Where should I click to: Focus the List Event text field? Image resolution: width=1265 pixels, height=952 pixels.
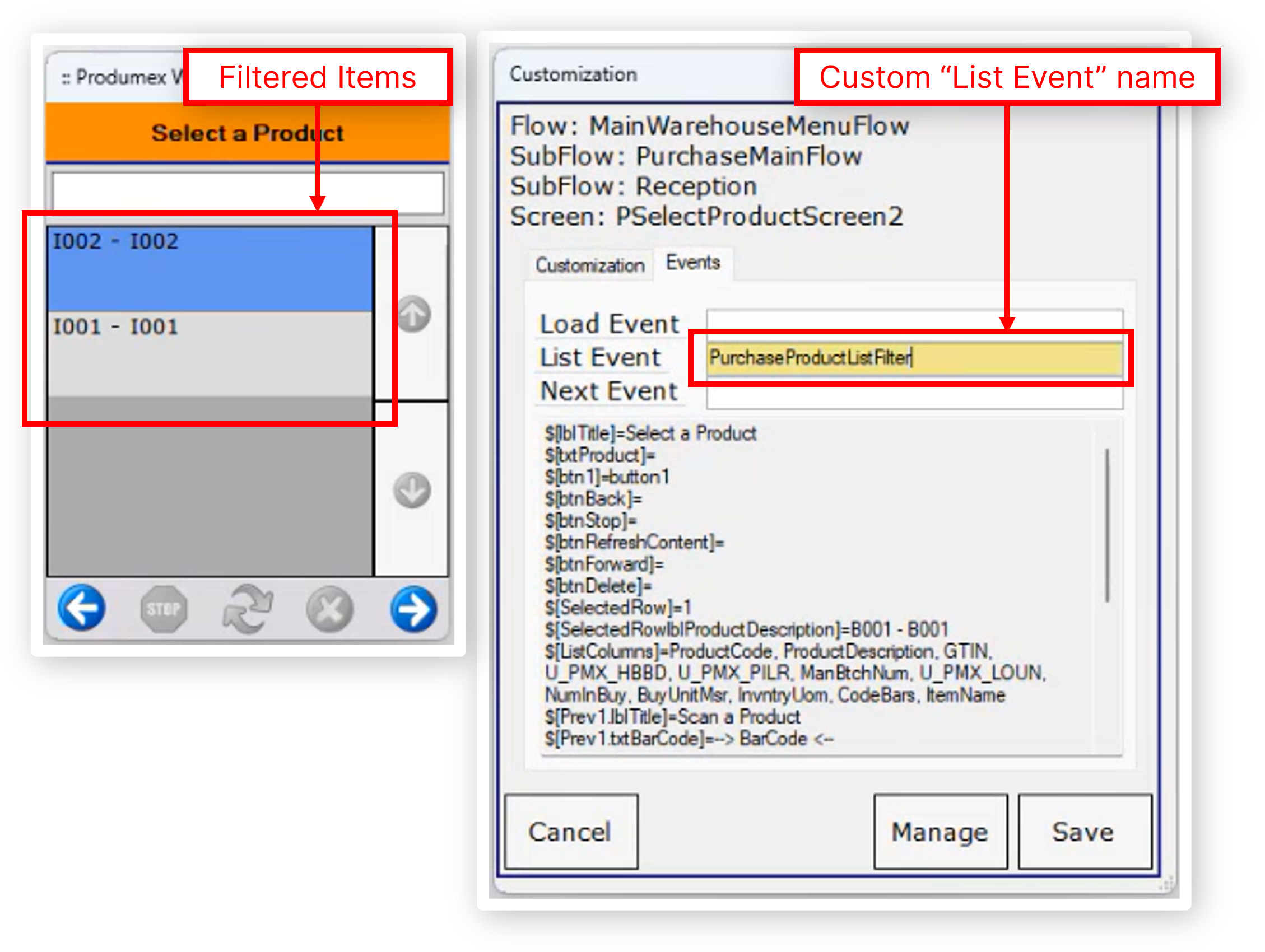tap(914, 358)
